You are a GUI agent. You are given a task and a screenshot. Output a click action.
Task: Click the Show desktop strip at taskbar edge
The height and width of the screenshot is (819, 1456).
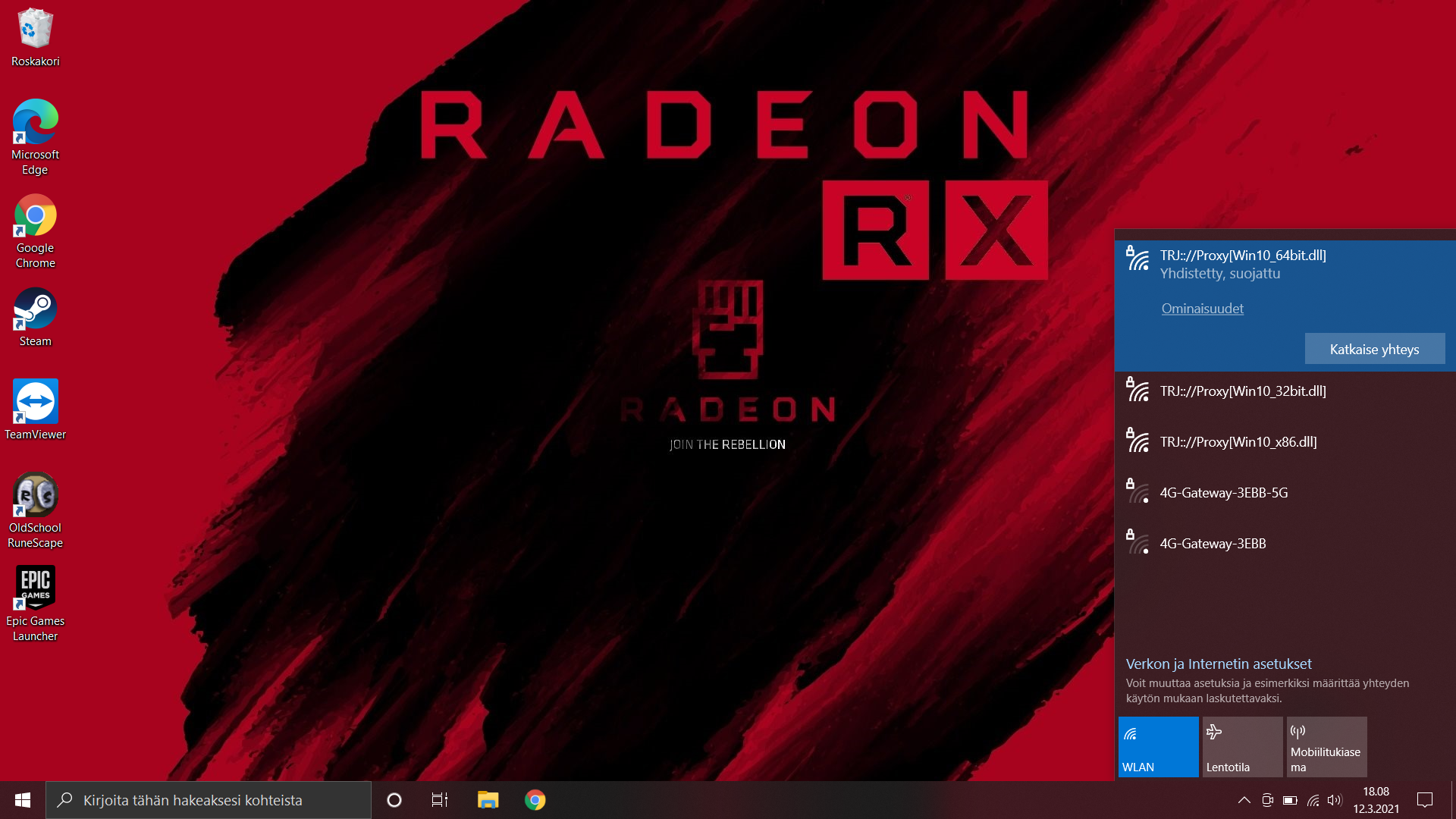[1453, 800]
